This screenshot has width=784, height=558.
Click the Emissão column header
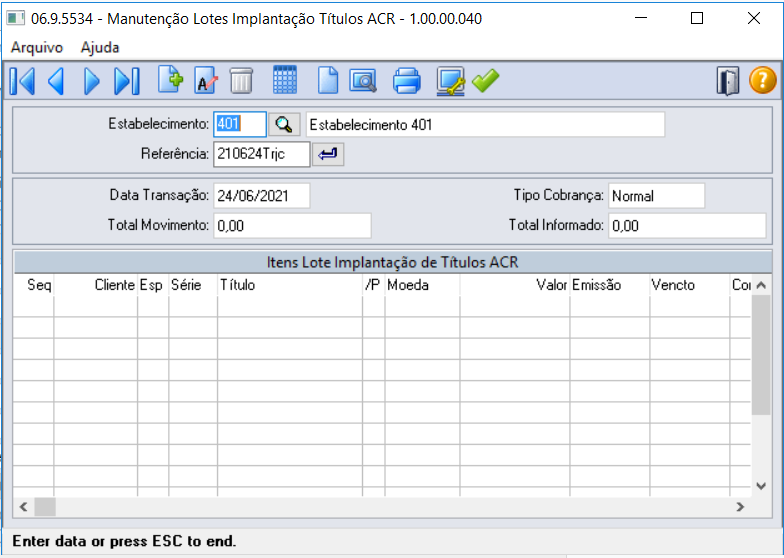pyautogui.click(x=610, y=285)
